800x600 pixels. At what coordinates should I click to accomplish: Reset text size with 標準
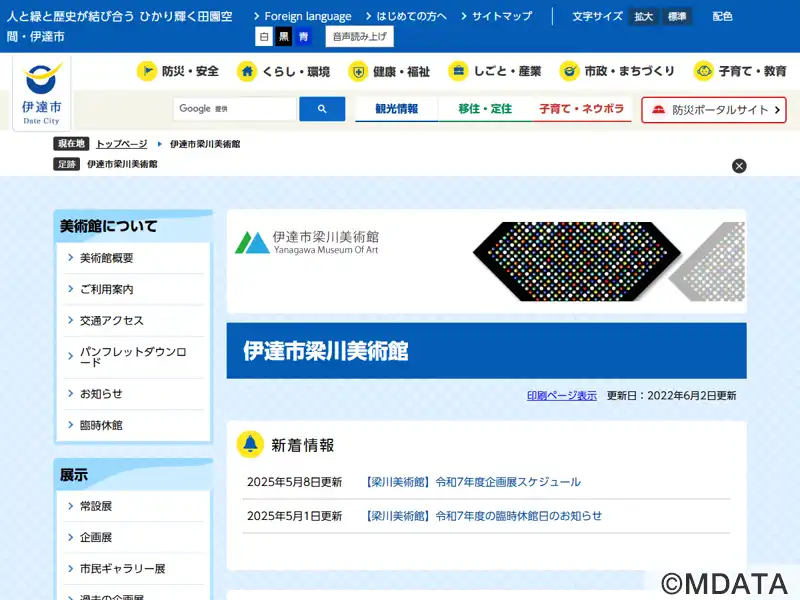click(x=677, y=17)
